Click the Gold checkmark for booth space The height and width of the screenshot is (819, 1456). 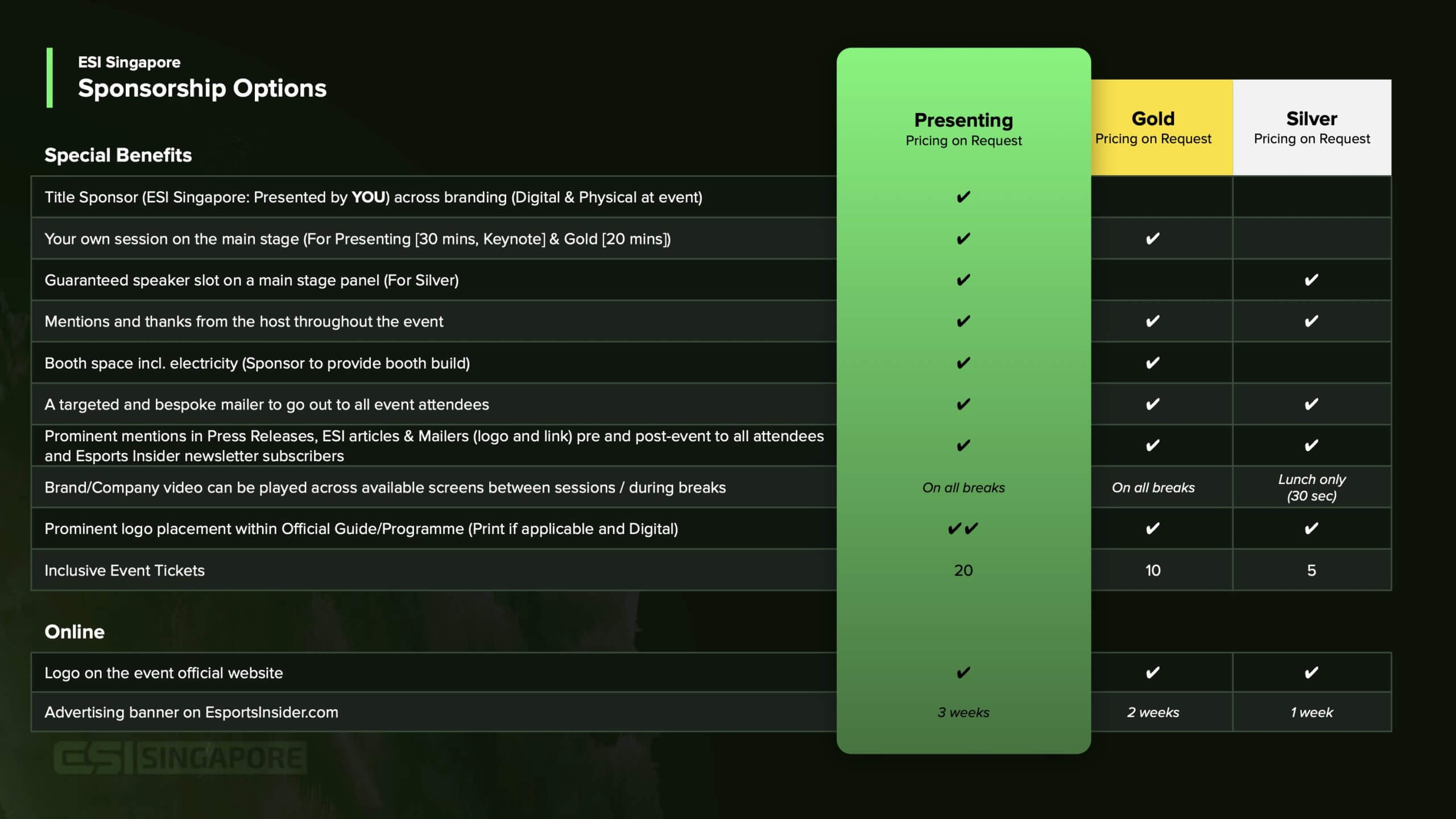[1152, 363]
